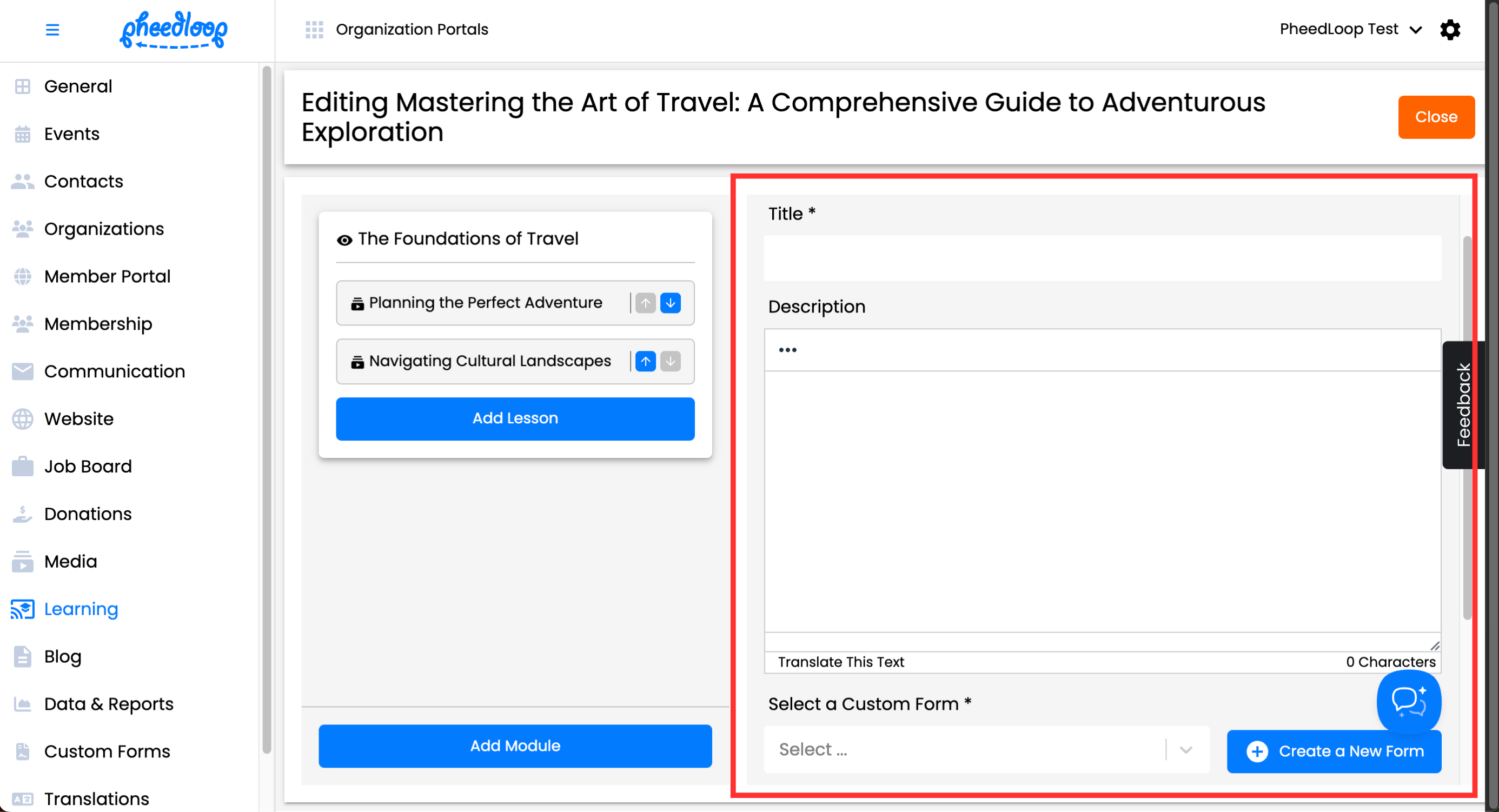
Task: Move Navigating Cultural Landscapes up
Action: click(645, 361)
